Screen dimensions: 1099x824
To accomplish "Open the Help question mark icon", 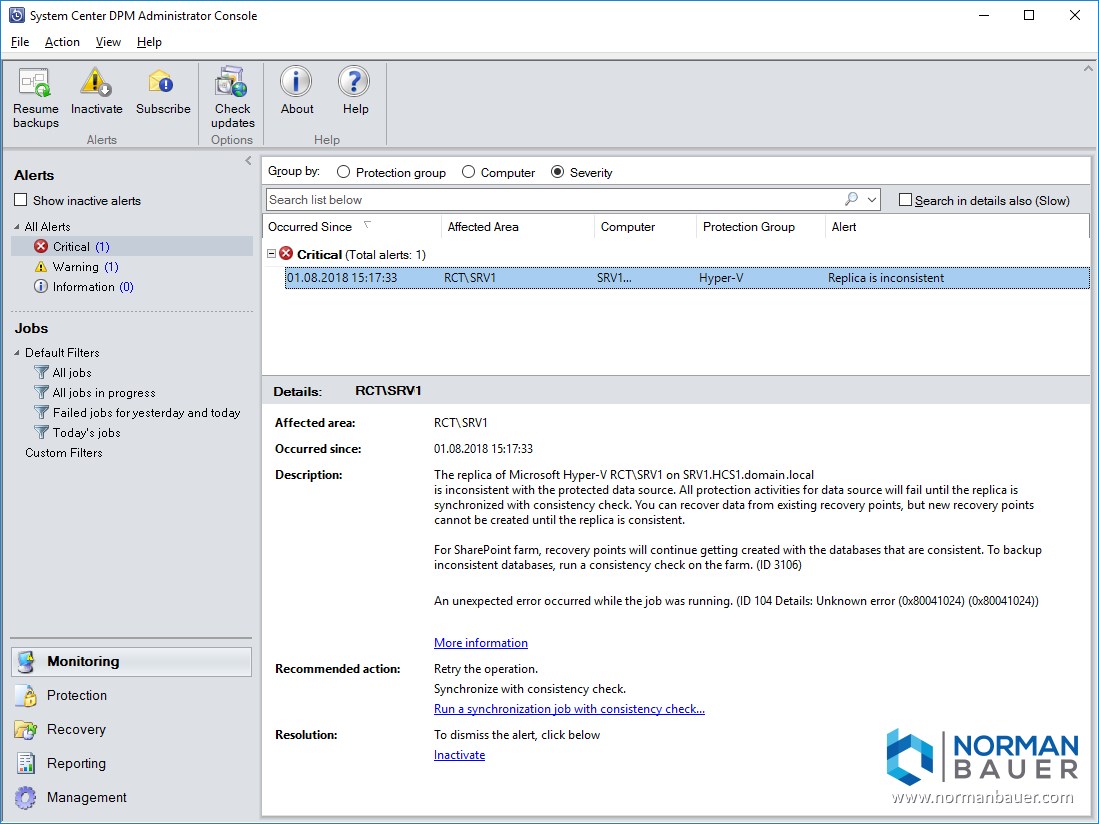I will coord(354,82).
